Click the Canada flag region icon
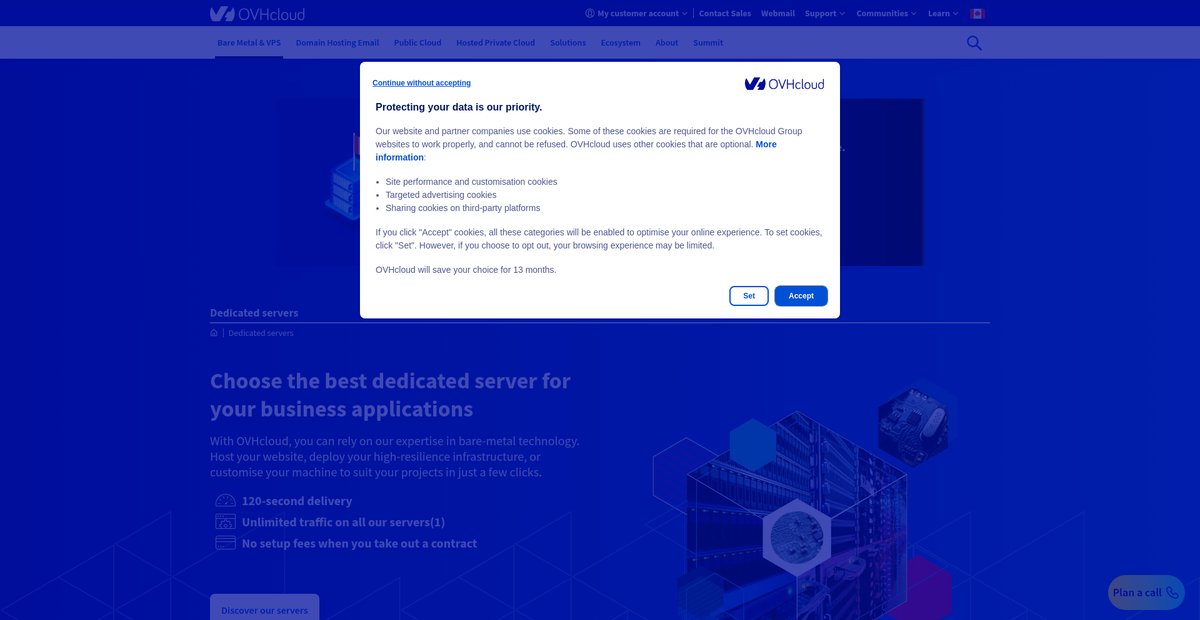This screenshot has height=620, width=1200. point(977,14)
